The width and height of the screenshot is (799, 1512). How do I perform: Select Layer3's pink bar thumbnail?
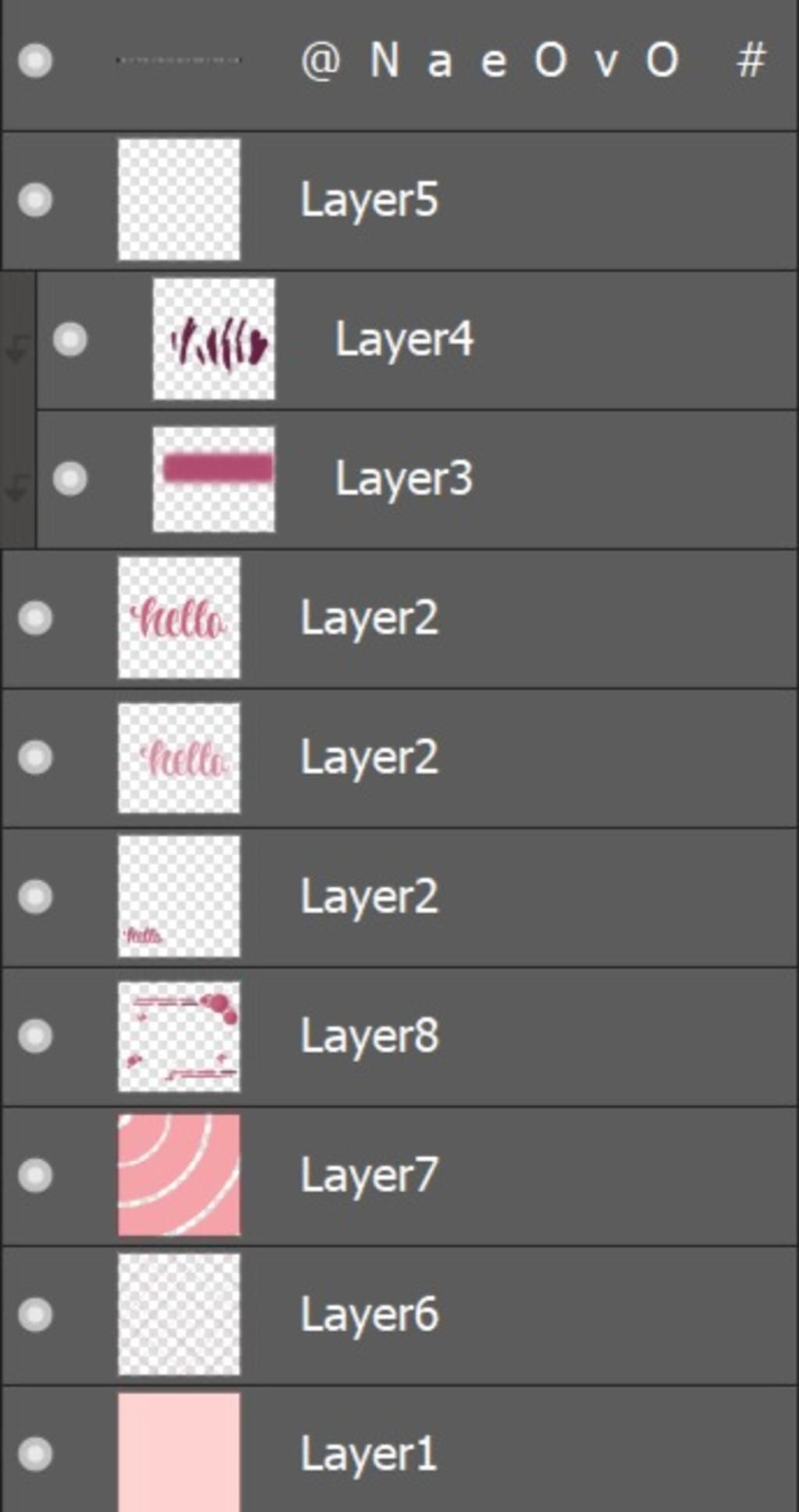(x=214, y=478)
